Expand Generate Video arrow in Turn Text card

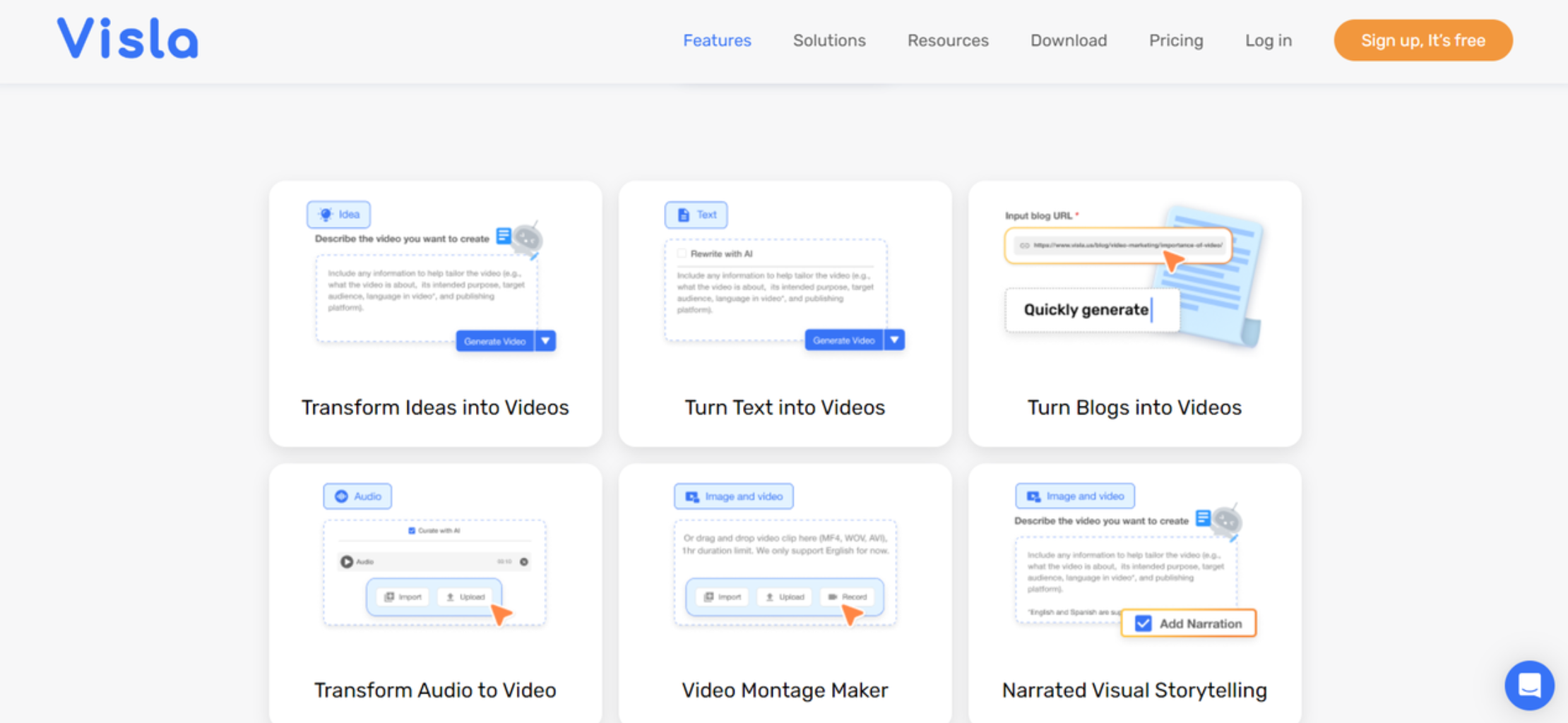(894, 340)
